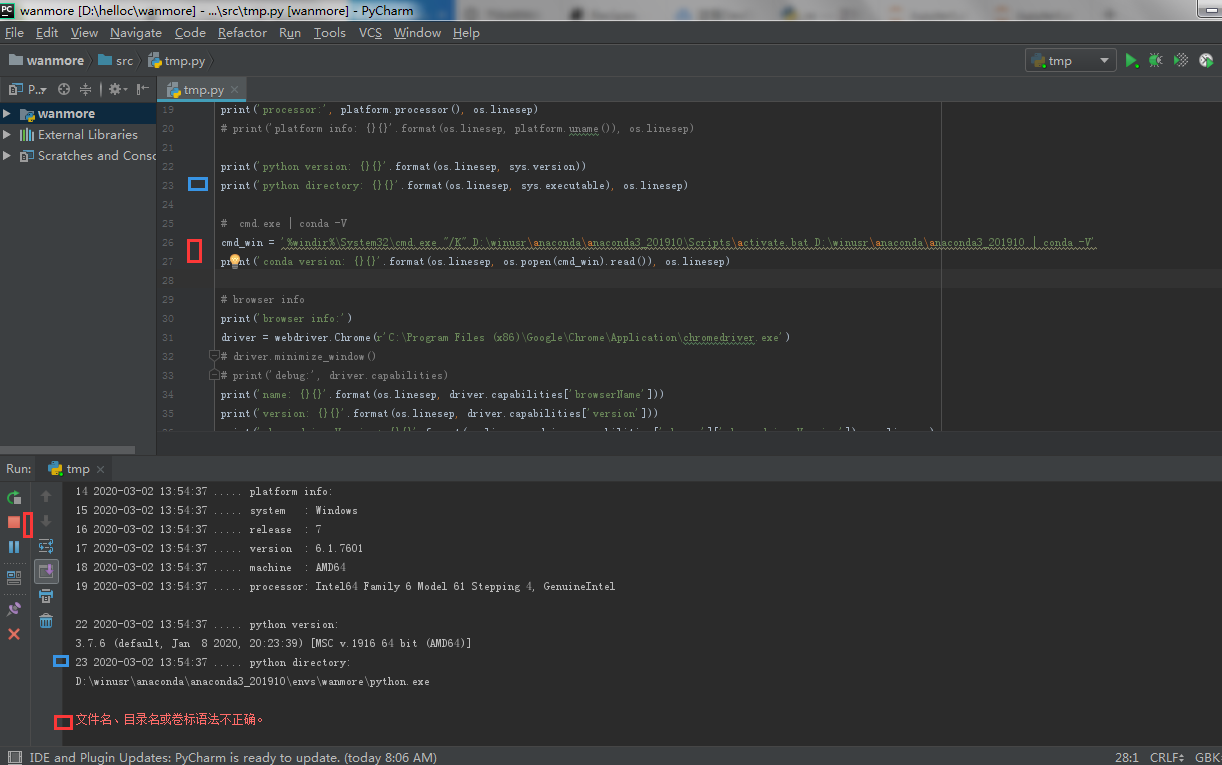The image size is (1222, 765).
Task: Run the tmp configuration
Action: click(x=1131, y=61)
